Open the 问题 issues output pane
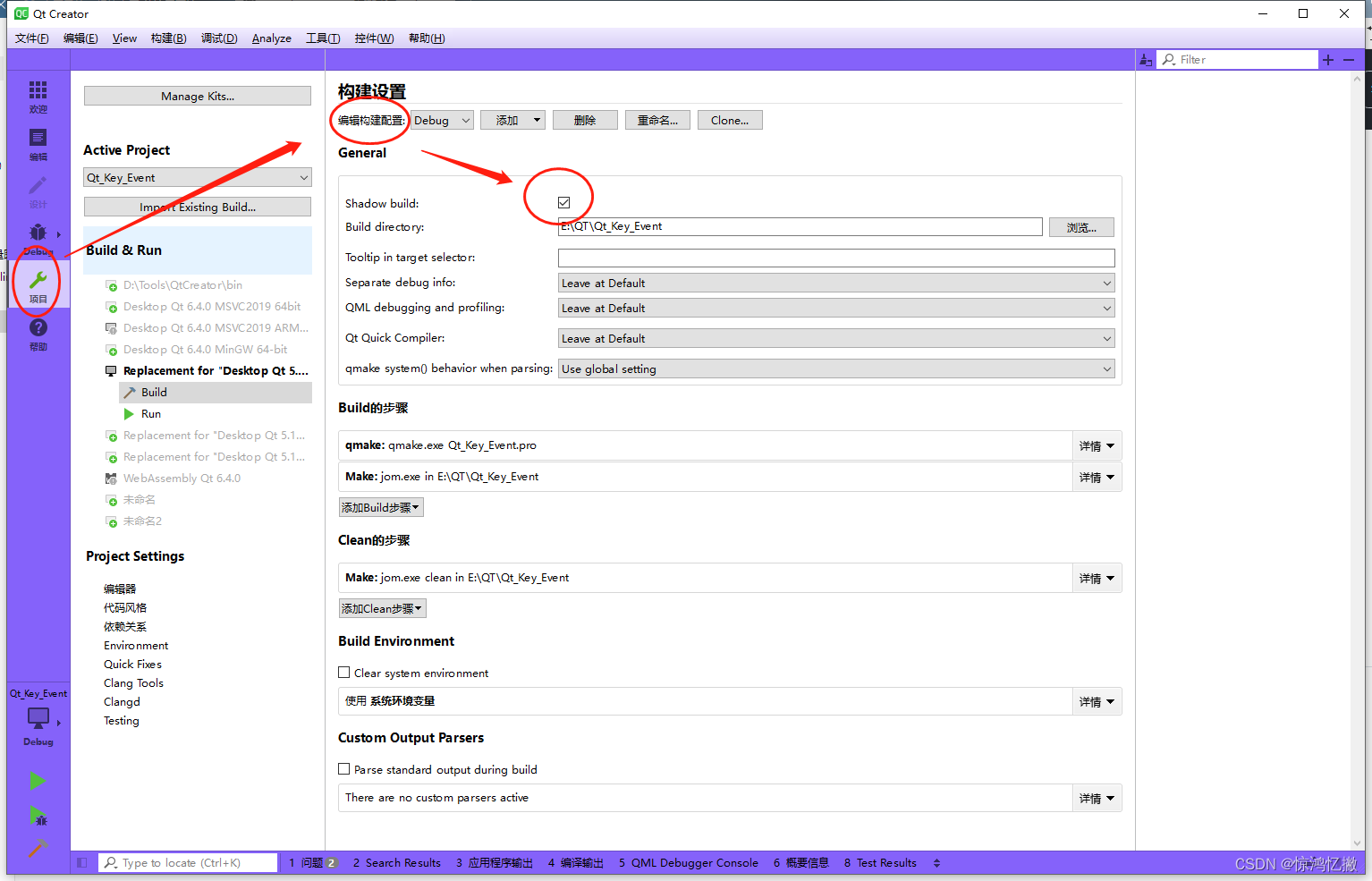The image size is (1372, 881). 313,863
